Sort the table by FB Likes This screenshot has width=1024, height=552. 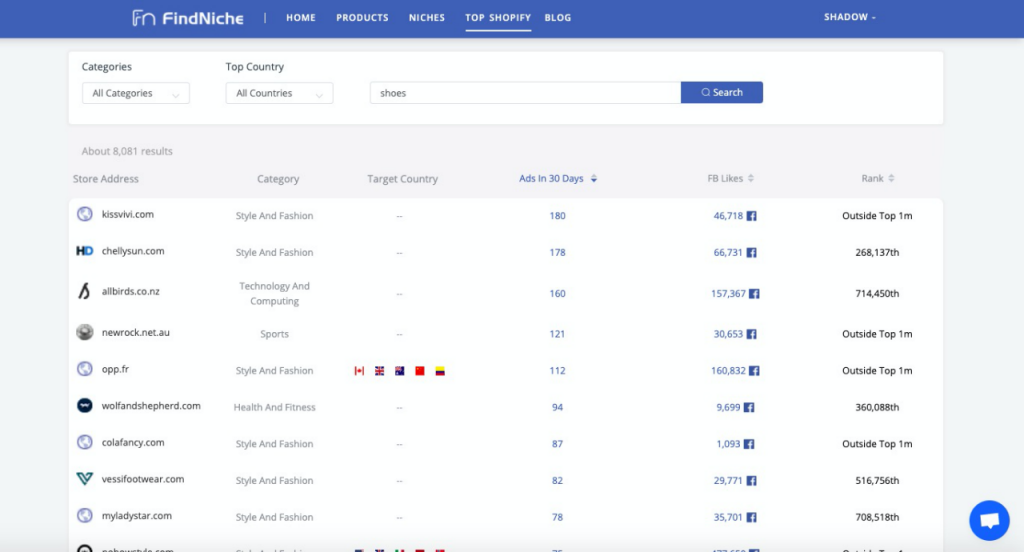pyautogui.click(x=730, y=178)
